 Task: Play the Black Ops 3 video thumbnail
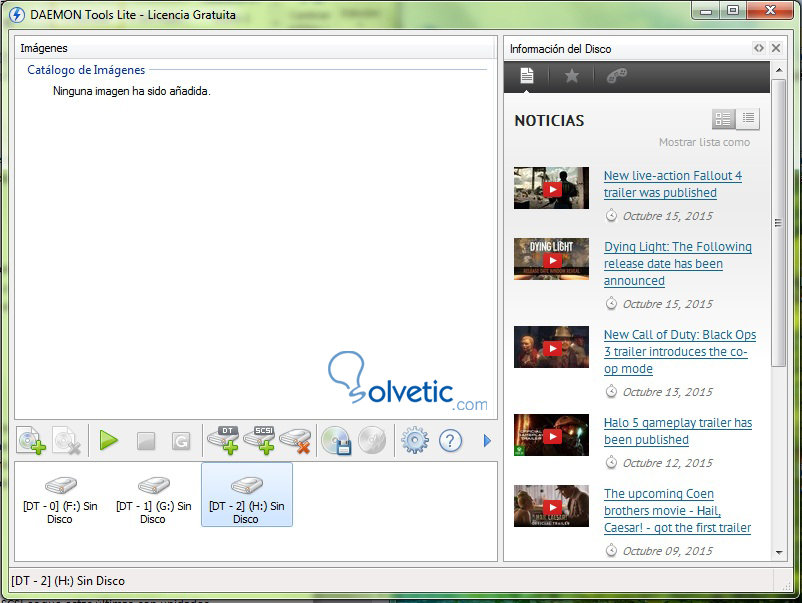tap(551, 347)
